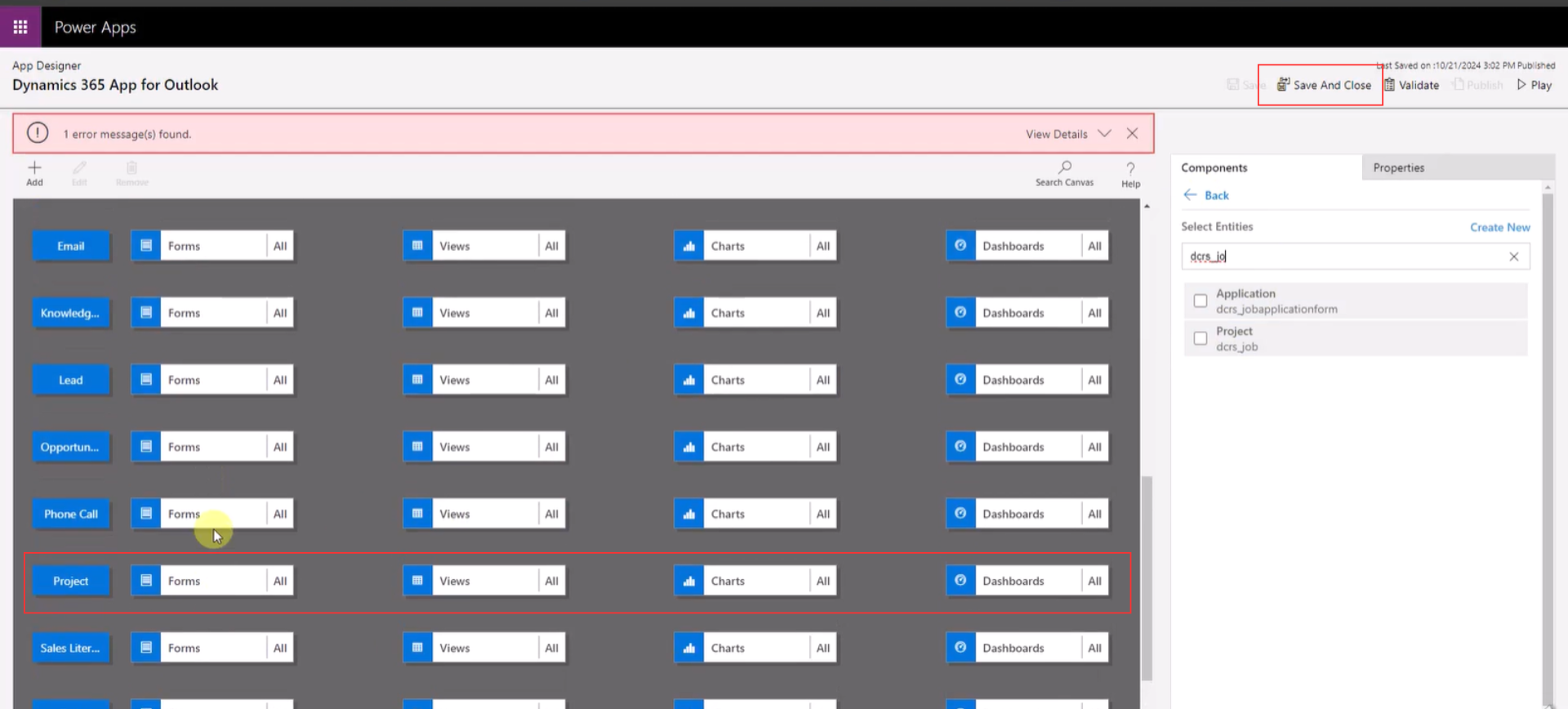Click Dashboards icon in Project row

(960, 581)
